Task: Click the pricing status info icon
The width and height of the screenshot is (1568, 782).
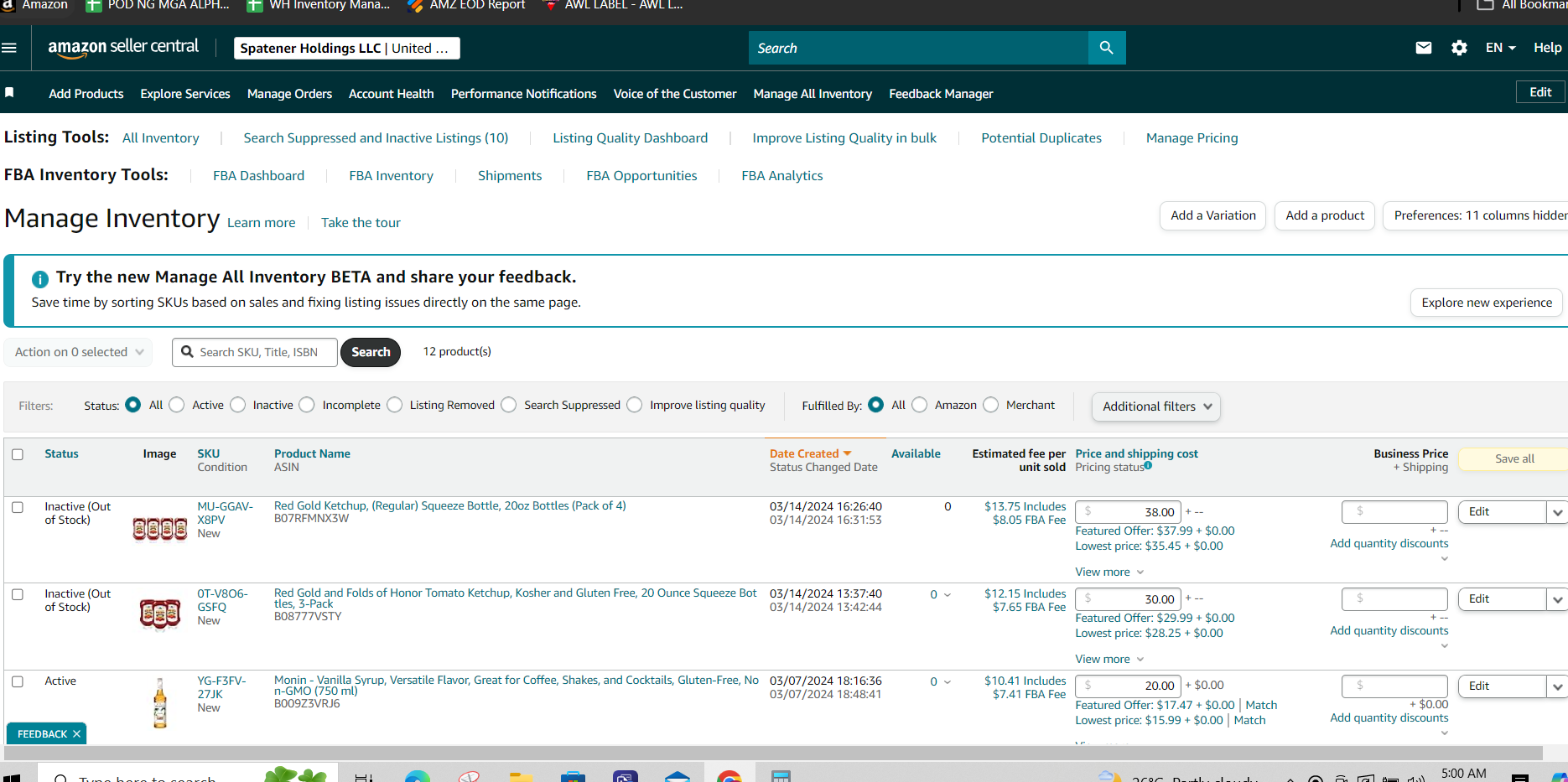Action: (1148, 465)
